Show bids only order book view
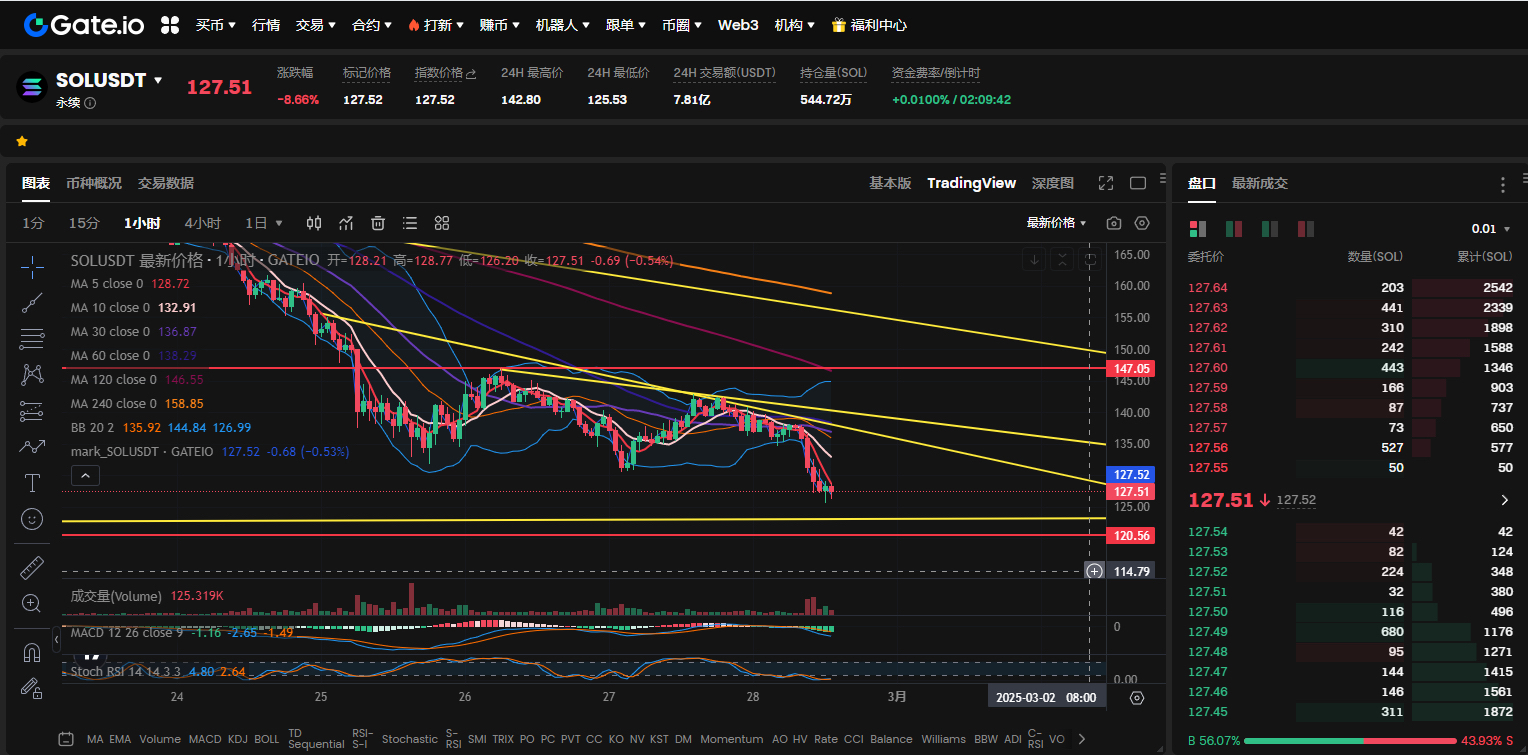This screenshot has width=1528, height=755. click(1270, 229)
